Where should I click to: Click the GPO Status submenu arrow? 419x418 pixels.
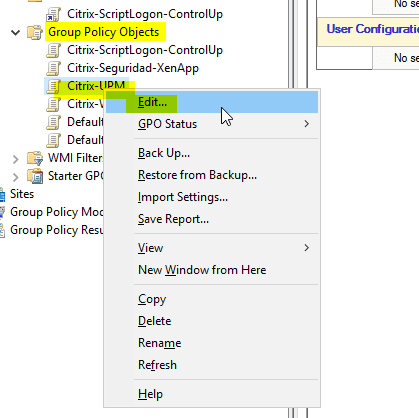[x=307, y=124]
